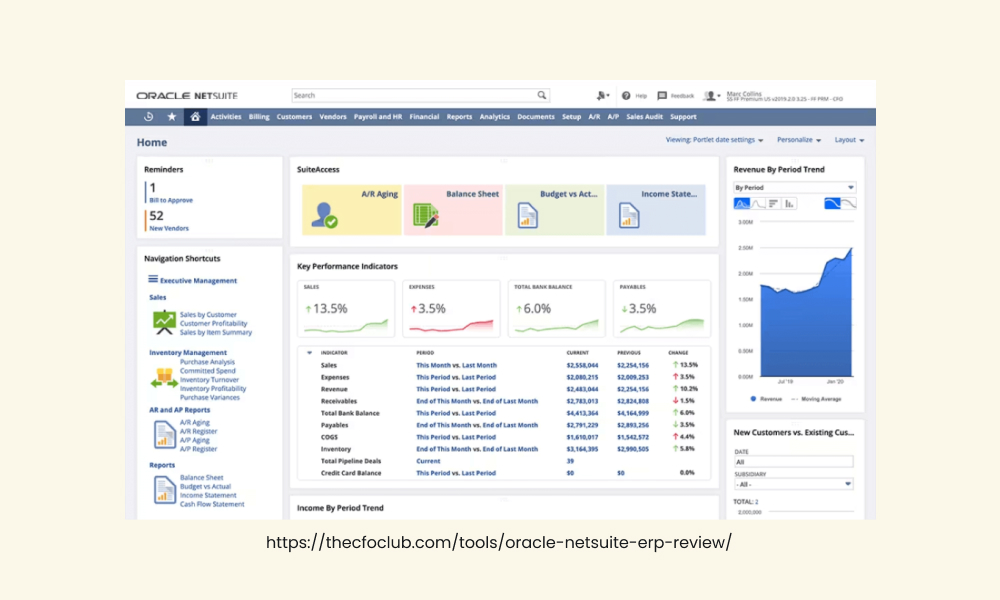Collapse the KPI table indicator arrow
The height and width of the screenshot is (600, 1000).
(x=309, y=353)
